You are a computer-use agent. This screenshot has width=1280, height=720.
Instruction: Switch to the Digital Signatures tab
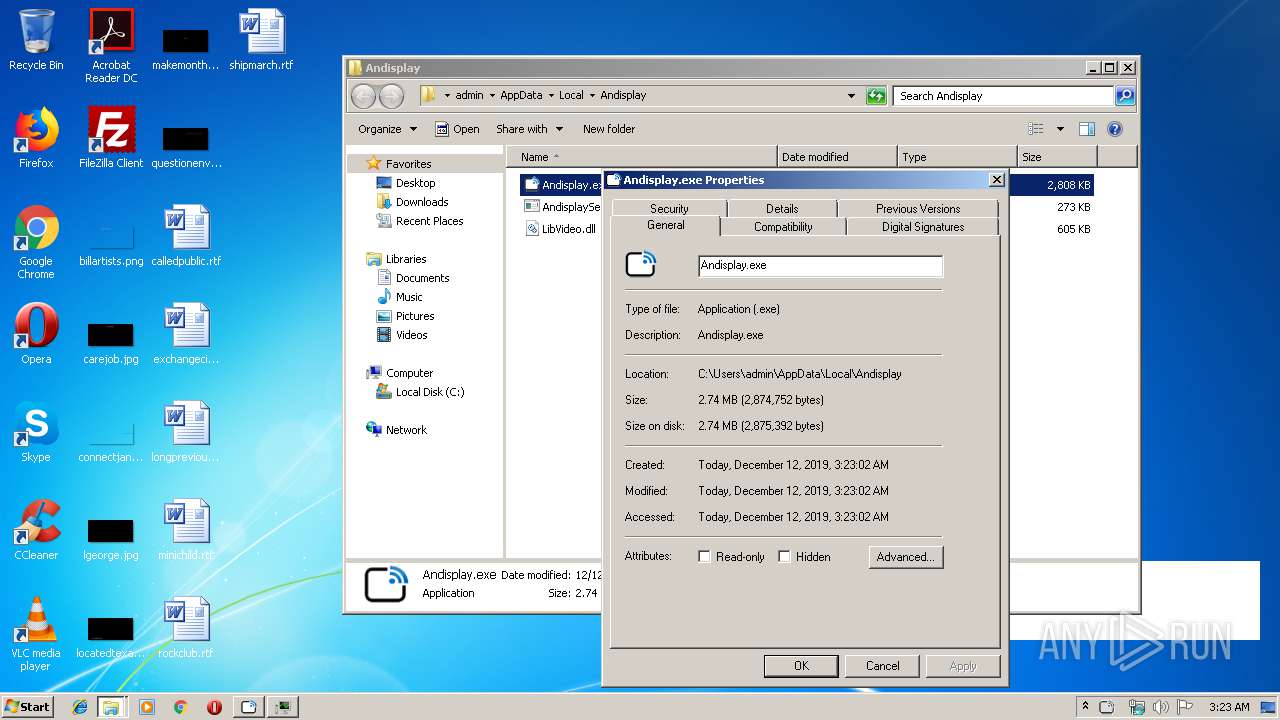[x=922, y=227]
